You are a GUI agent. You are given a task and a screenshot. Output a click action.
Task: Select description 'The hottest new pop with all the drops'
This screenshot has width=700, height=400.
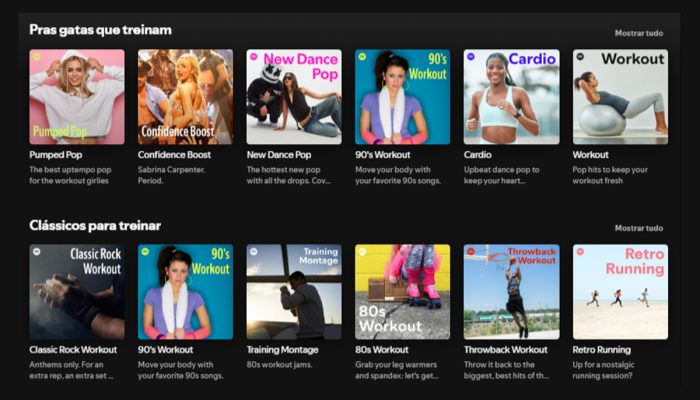289,175
